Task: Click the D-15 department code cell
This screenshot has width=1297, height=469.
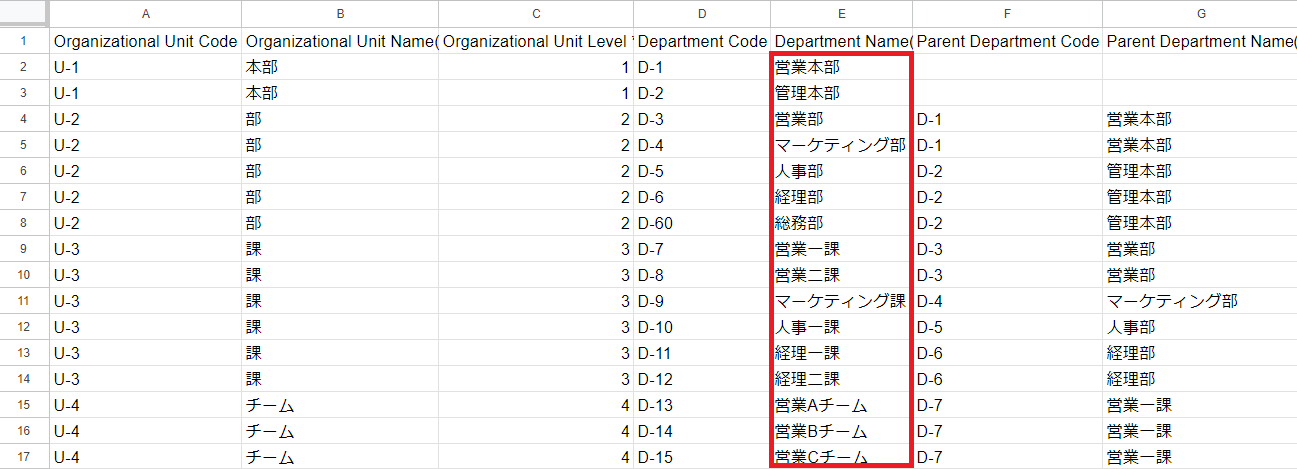Action: coord(702,457)
